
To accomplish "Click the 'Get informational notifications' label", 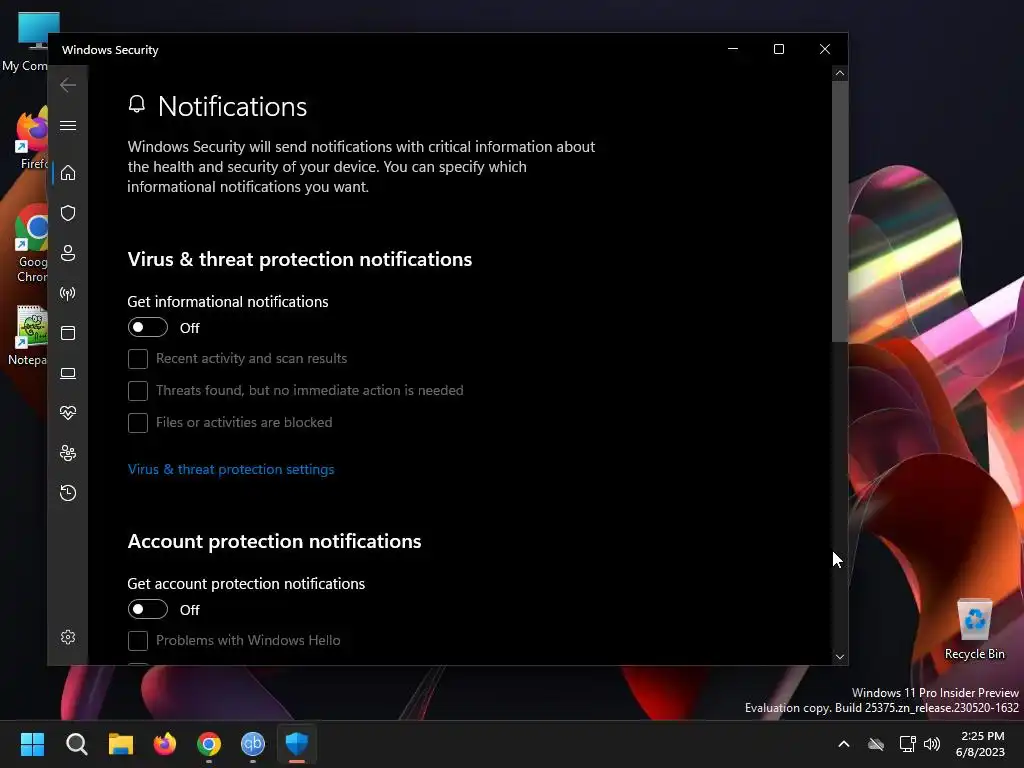I will tap(228, 302).
